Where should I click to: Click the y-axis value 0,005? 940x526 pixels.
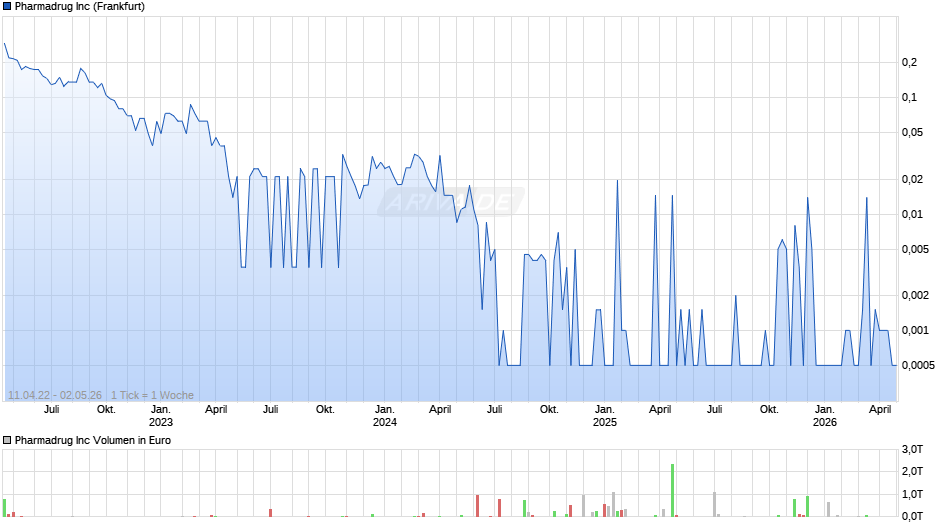[x=915, y=250]
